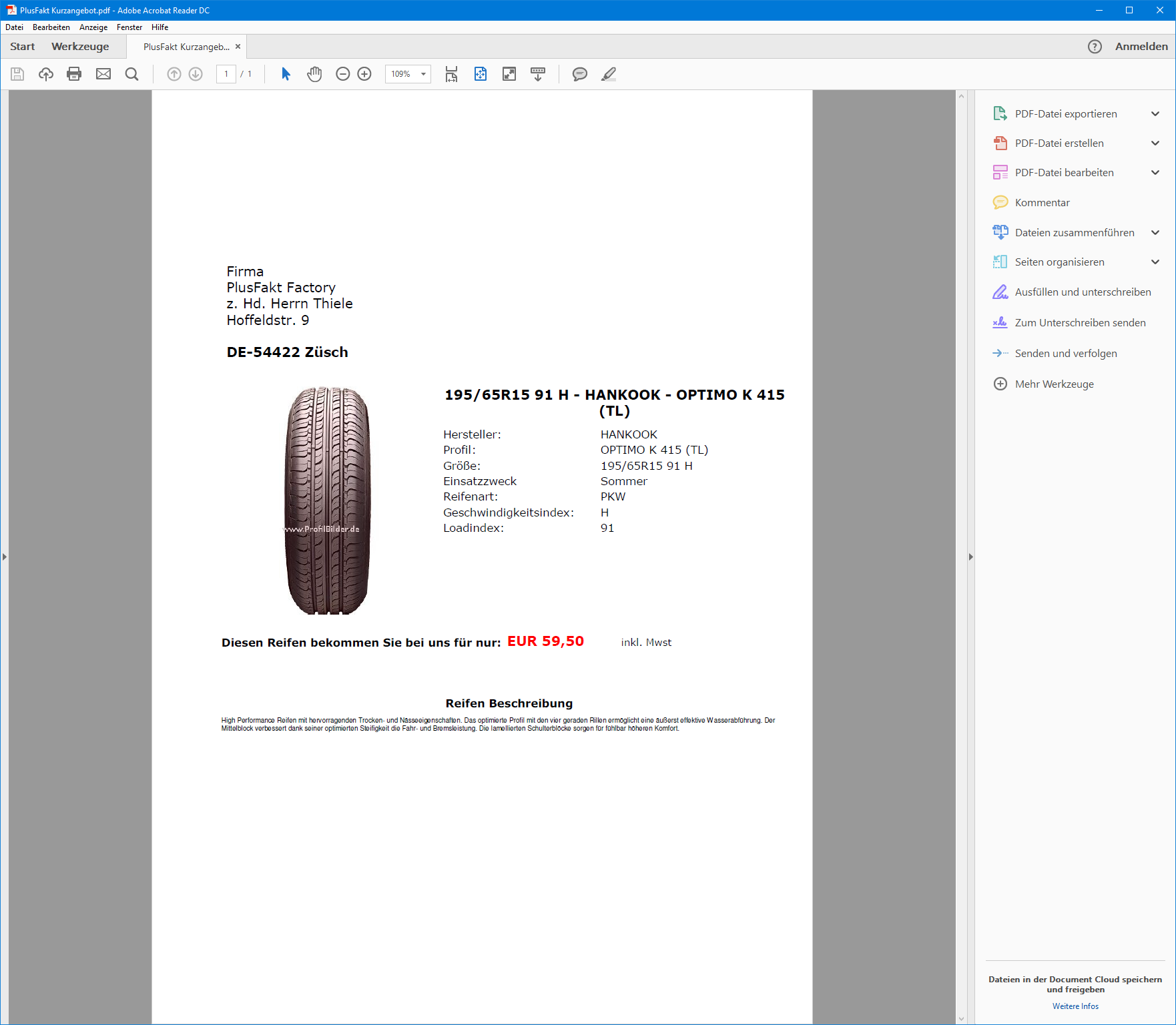The height and width of the screenshot is (1025, 1176).
Task: Click the full screen mode icon
Action: click(x=509, y=74)
